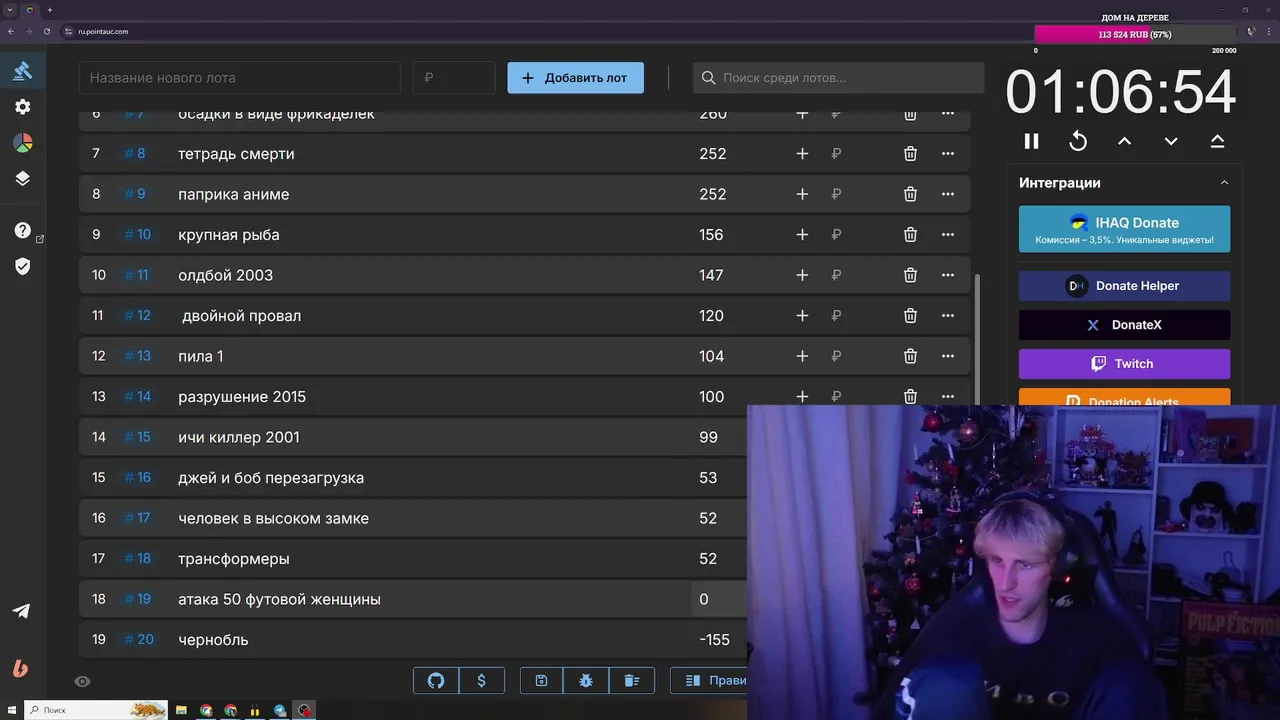Open help via question mark sidebar icon
1280x720 pixels.
(x=22, y=230)
